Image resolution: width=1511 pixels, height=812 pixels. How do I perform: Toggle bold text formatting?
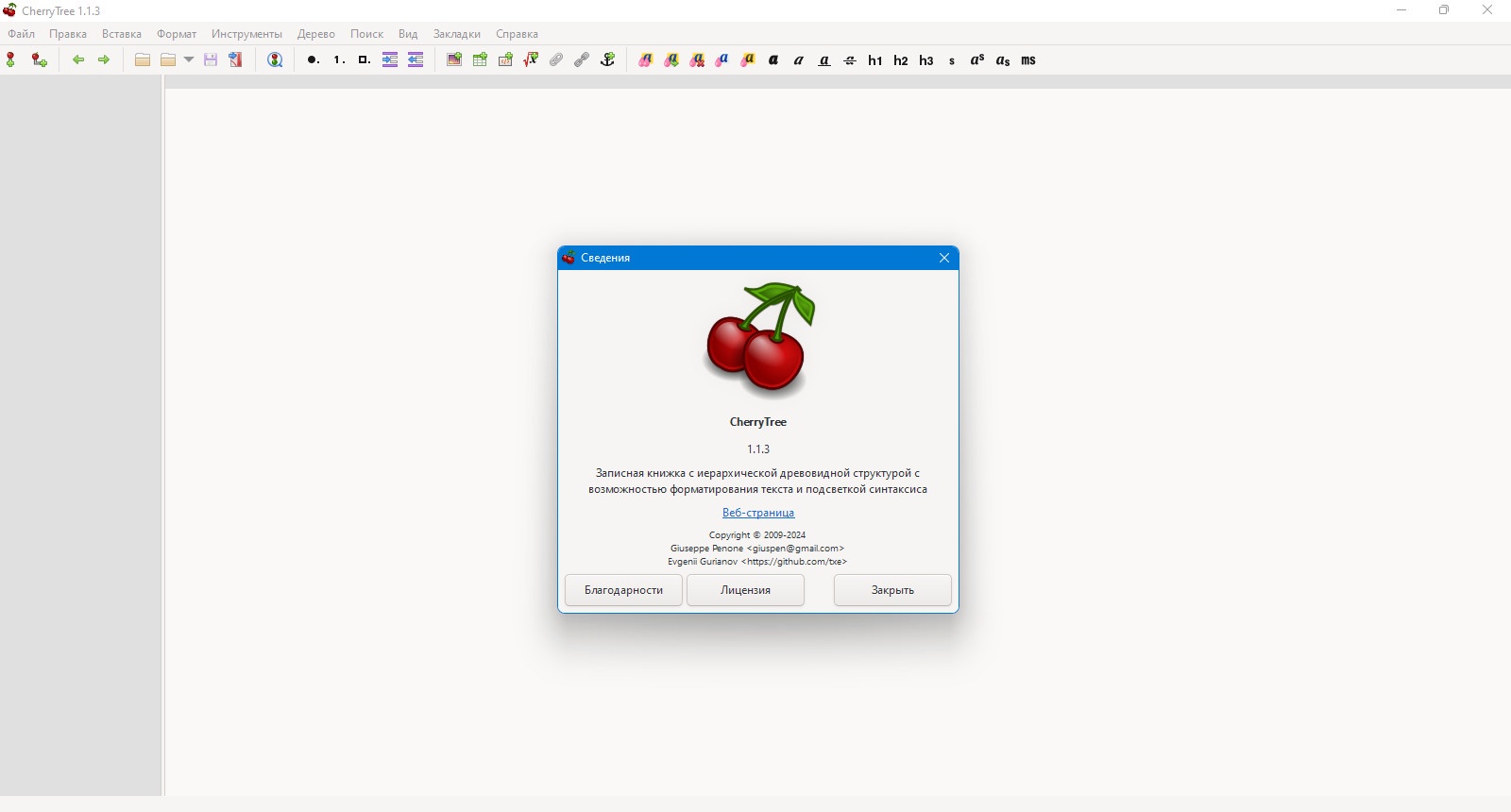point(773,59)
